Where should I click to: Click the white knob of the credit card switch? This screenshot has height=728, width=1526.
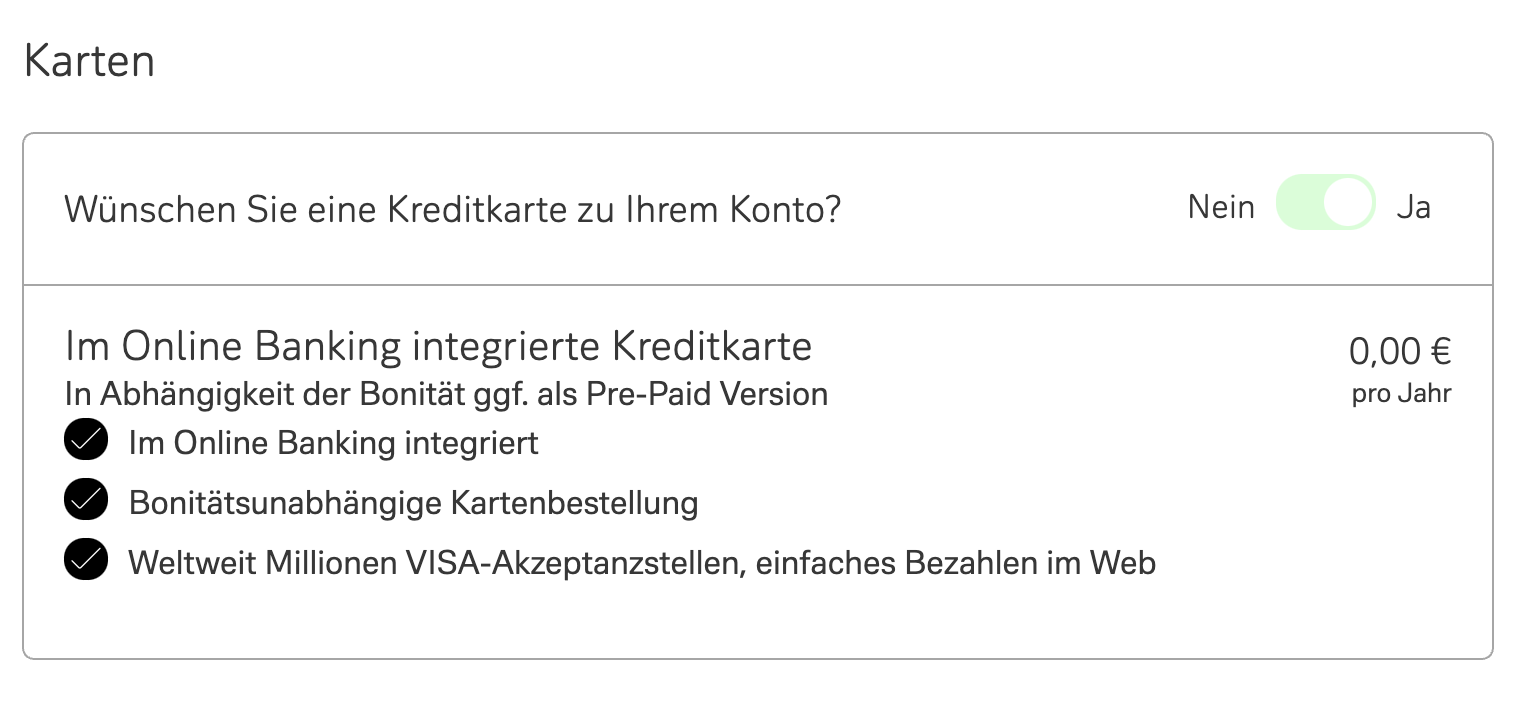[1348, 203]
